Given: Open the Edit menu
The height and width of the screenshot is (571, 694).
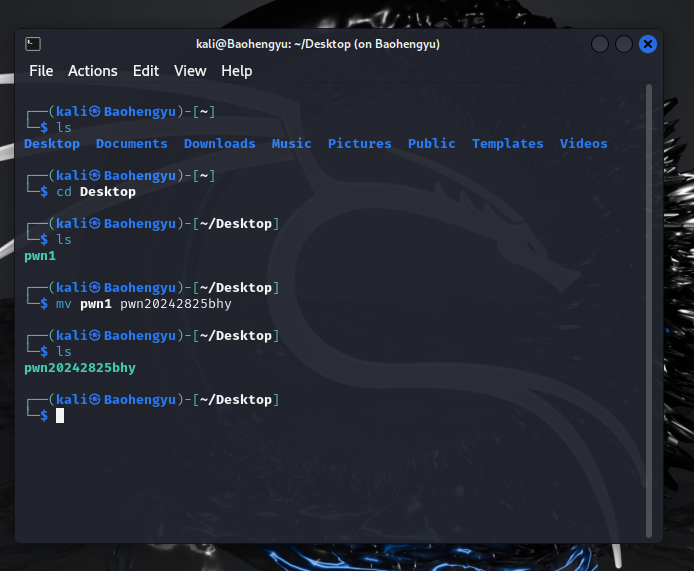Looking at the screenshot, I should point(146,71).
